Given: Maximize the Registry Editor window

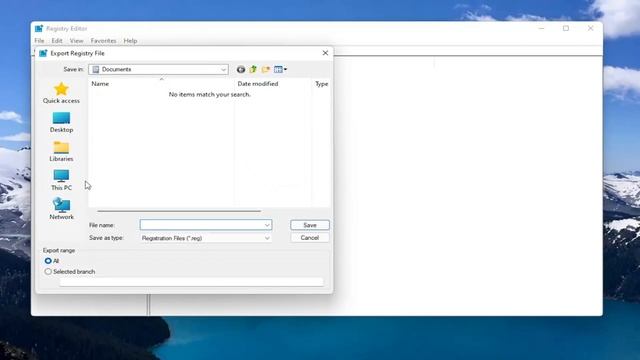Looking at the screenshot, I should (566, 28).
